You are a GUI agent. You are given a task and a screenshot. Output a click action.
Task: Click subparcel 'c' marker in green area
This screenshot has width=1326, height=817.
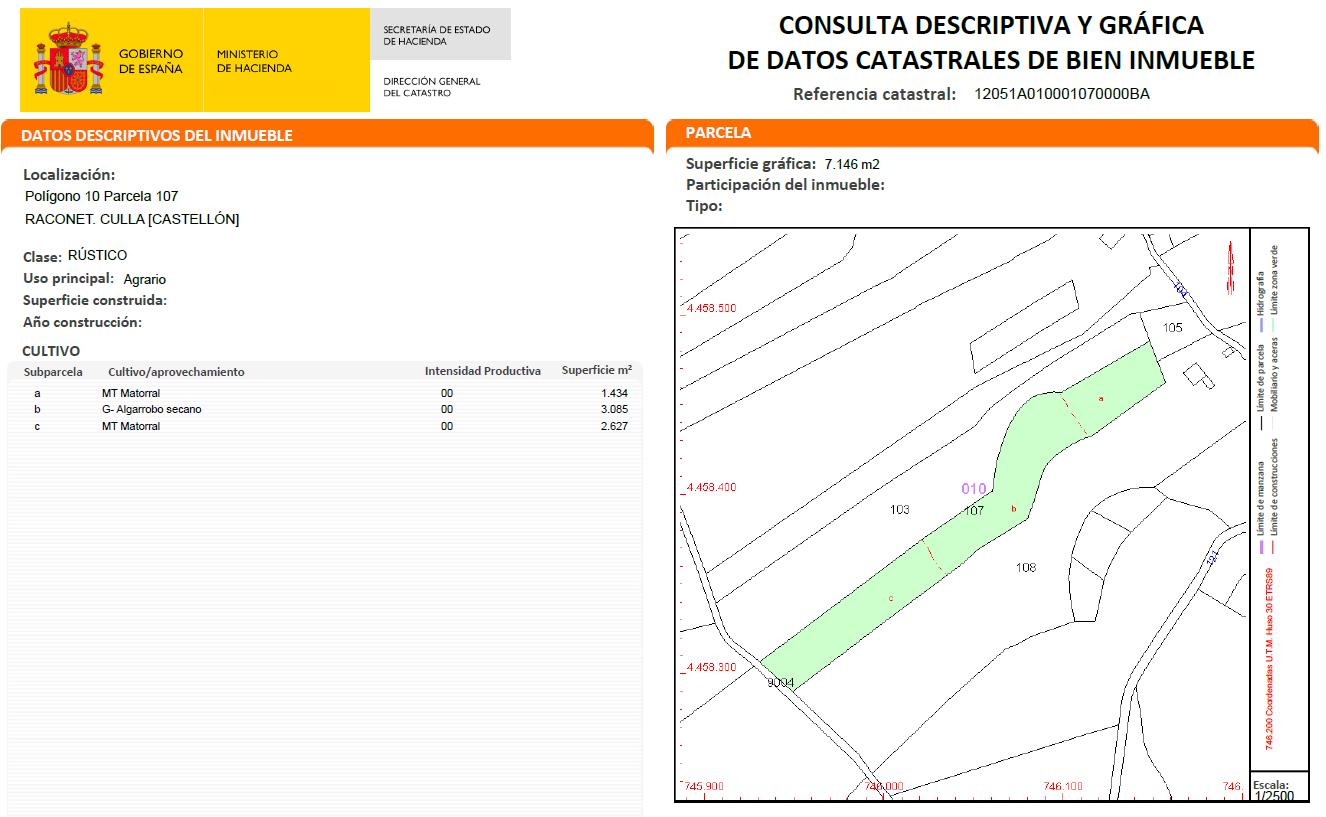[891, 598]
